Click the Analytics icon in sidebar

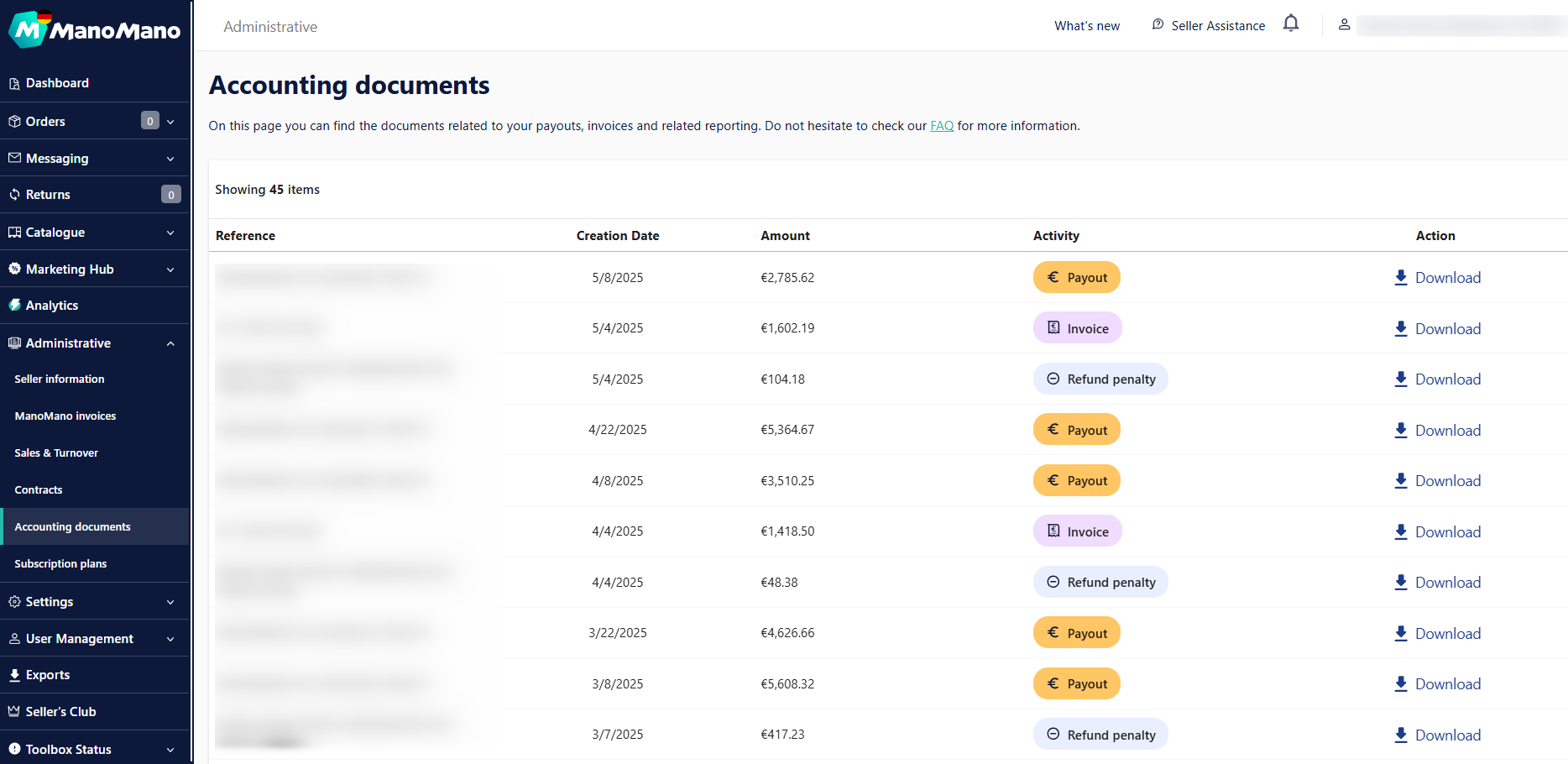click(14, 306)
